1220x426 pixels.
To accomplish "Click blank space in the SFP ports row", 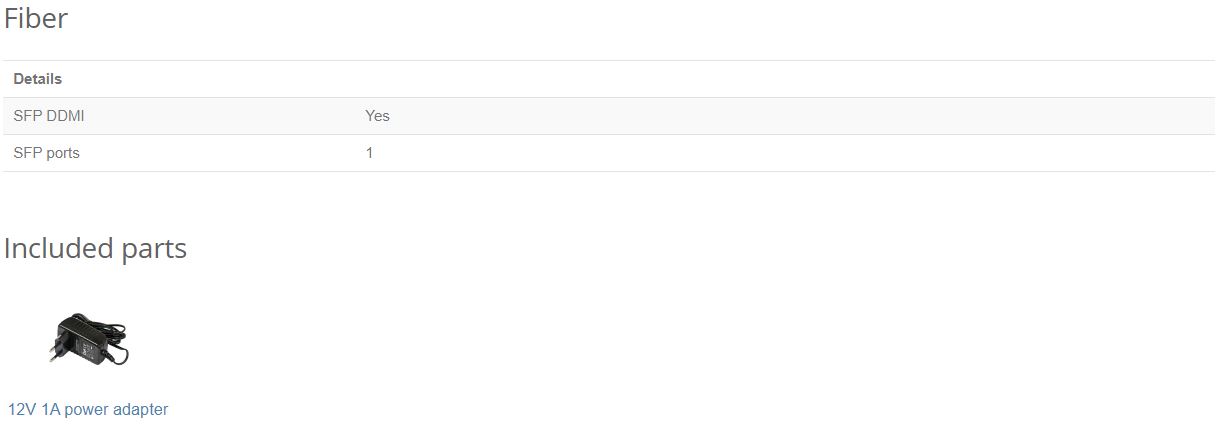I will click(800, 153).
